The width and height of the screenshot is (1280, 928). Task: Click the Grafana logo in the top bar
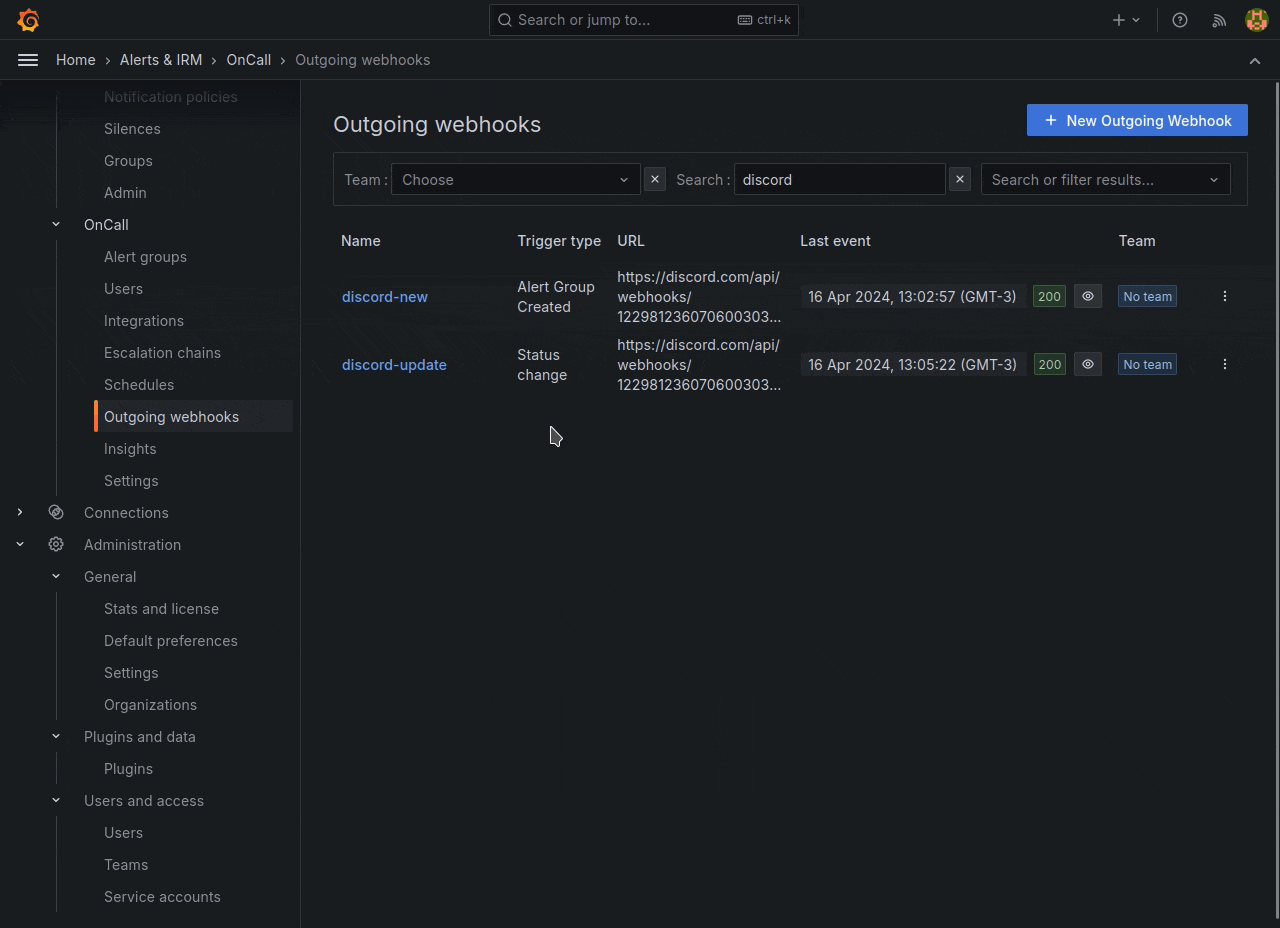click(x=28, y=19)
